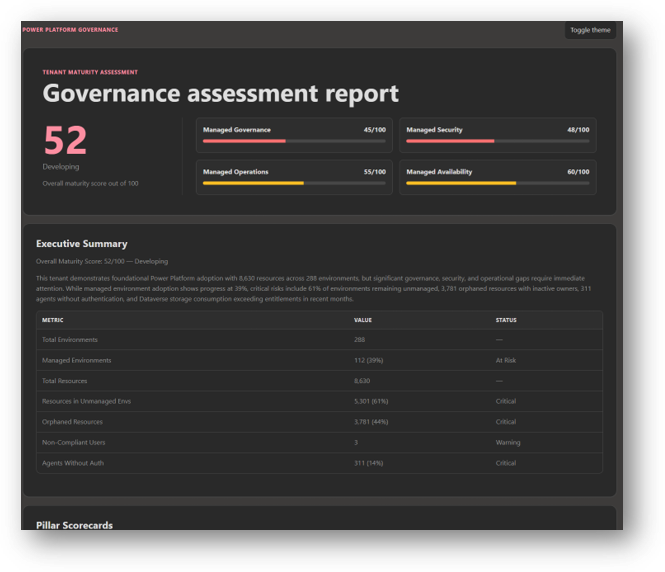Click the Developing maturity label

(61, 167)
